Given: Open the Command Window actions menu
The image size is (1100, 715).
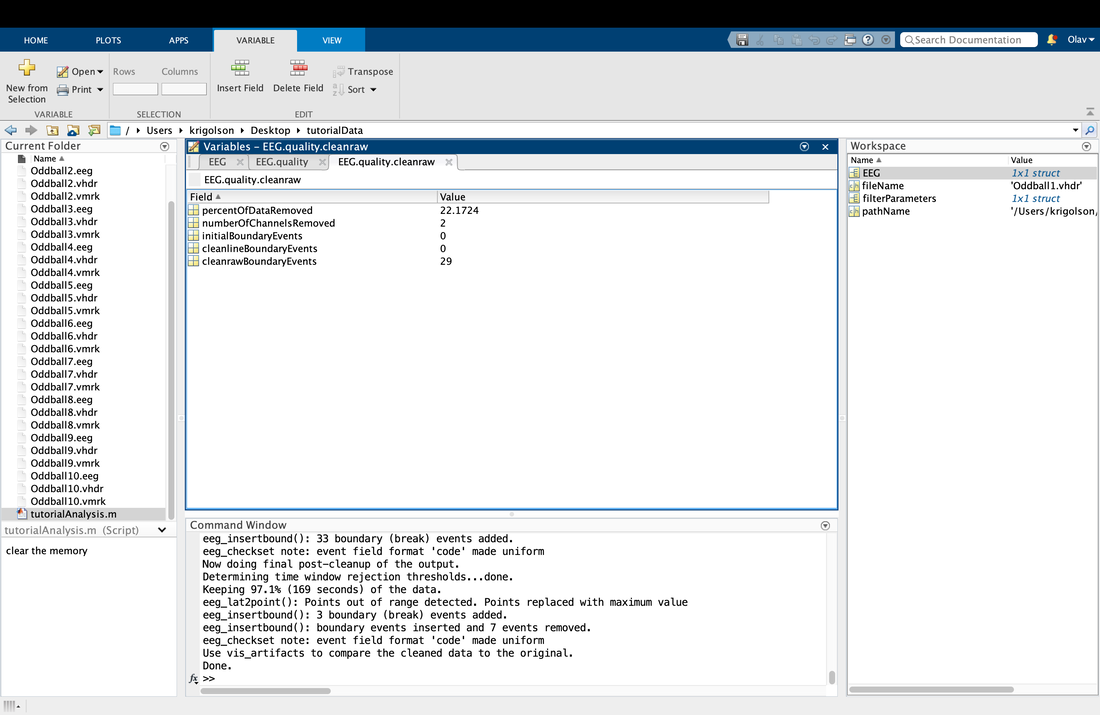Looking at the screenshot, I should pos(825,526).
